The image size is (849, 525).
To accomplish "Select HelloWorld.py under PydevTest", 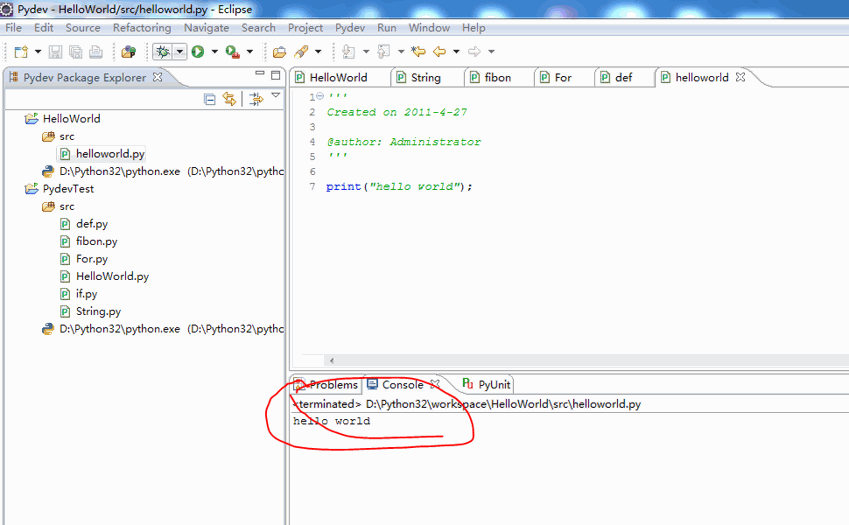I will pyautogui.click(x=113, y=276).
